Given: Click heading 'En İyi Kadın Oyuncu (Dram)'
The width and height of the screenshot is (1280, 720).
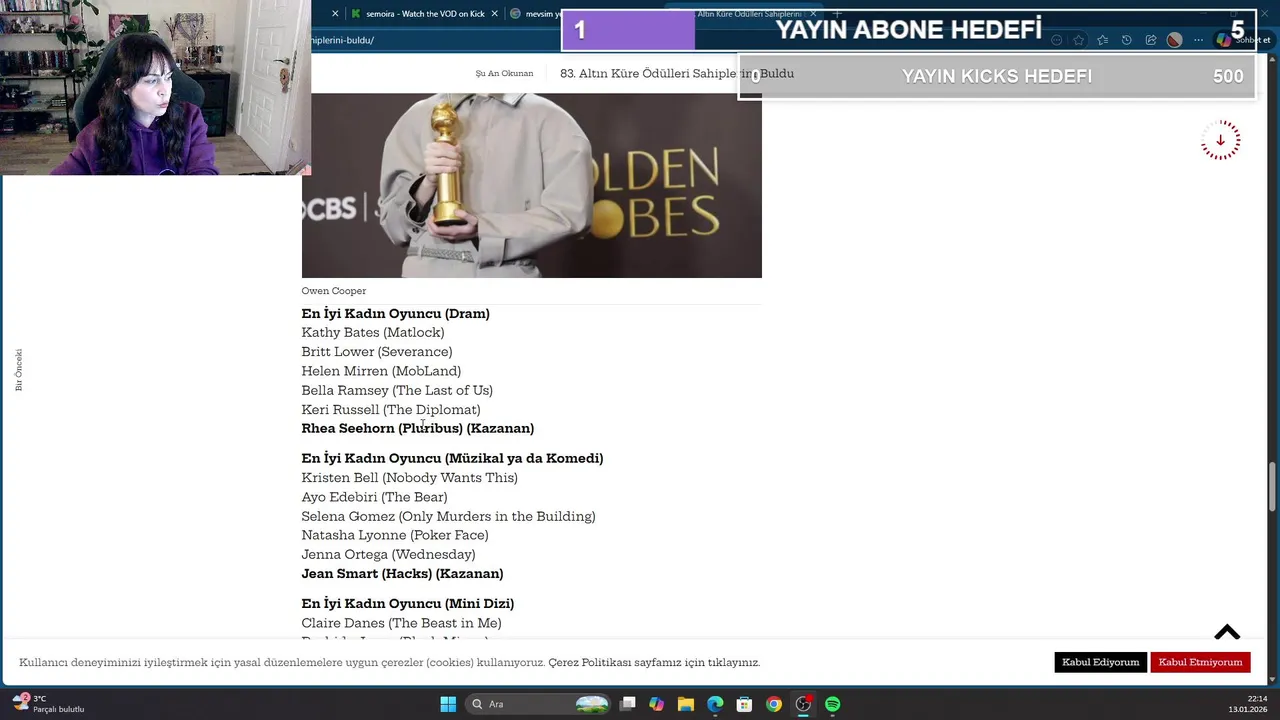Looking at the screenshot, I should (x=396, y=314).
